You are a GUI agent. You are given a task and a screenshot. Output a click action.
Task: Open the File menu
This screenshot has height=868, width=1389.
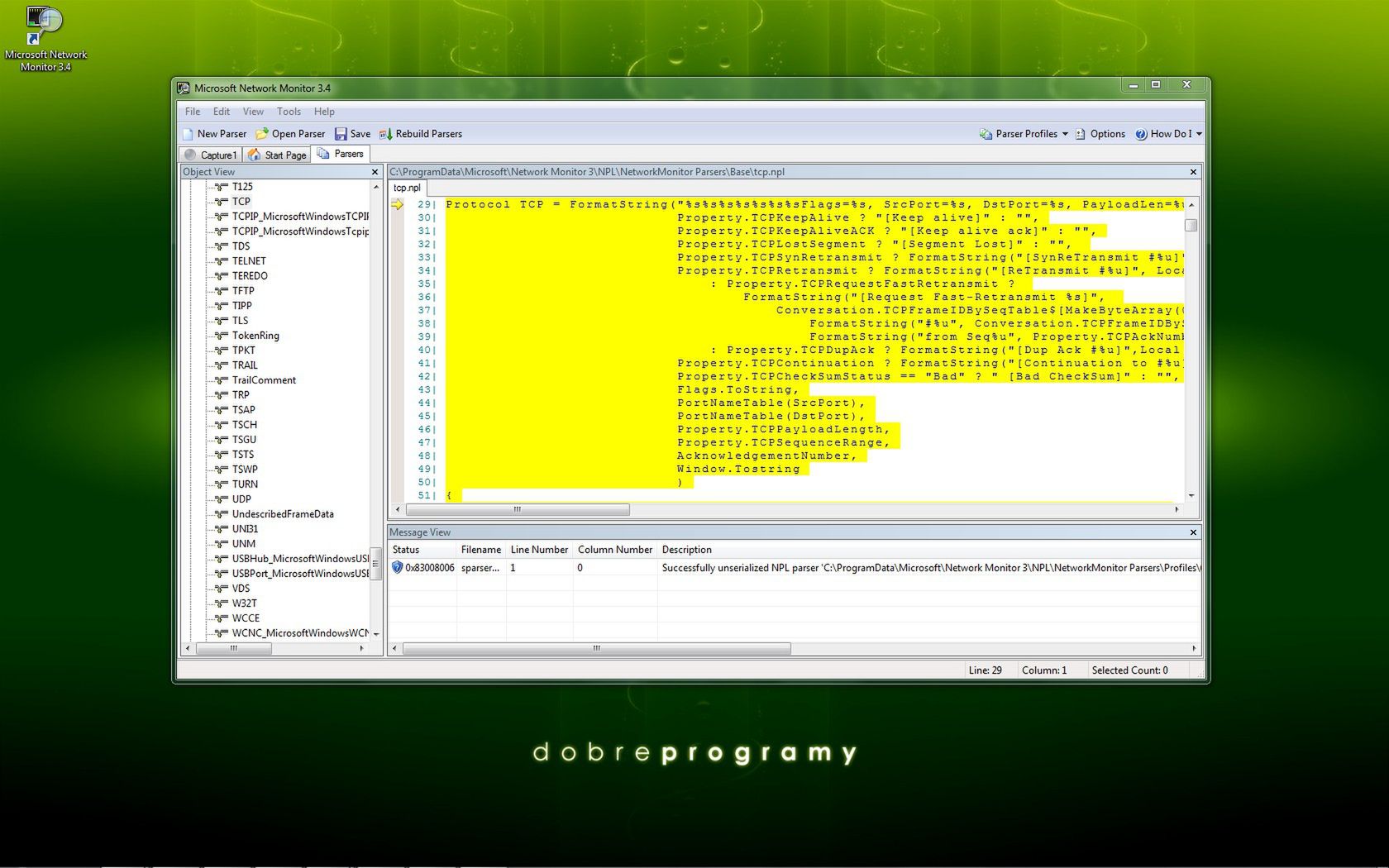193,112
